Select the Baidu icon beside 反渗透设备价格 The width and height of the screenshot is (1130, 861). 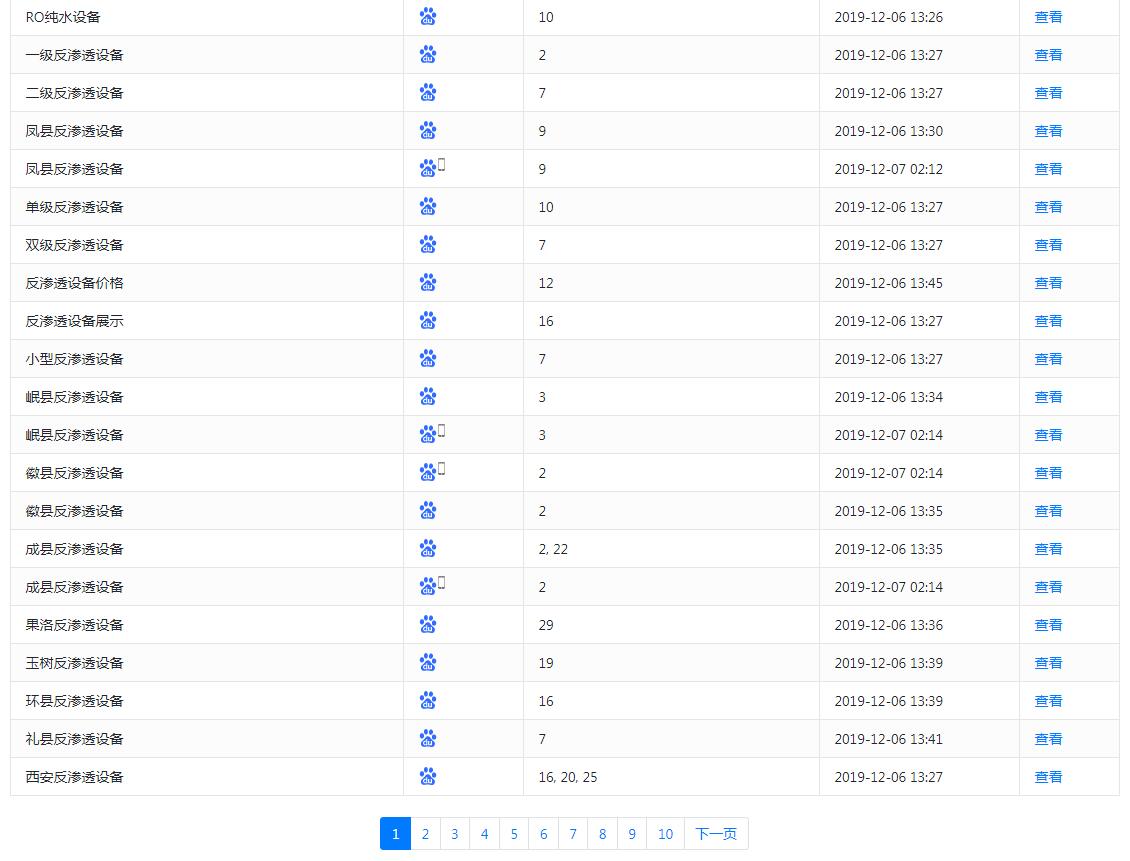click(x=428, y=283)
